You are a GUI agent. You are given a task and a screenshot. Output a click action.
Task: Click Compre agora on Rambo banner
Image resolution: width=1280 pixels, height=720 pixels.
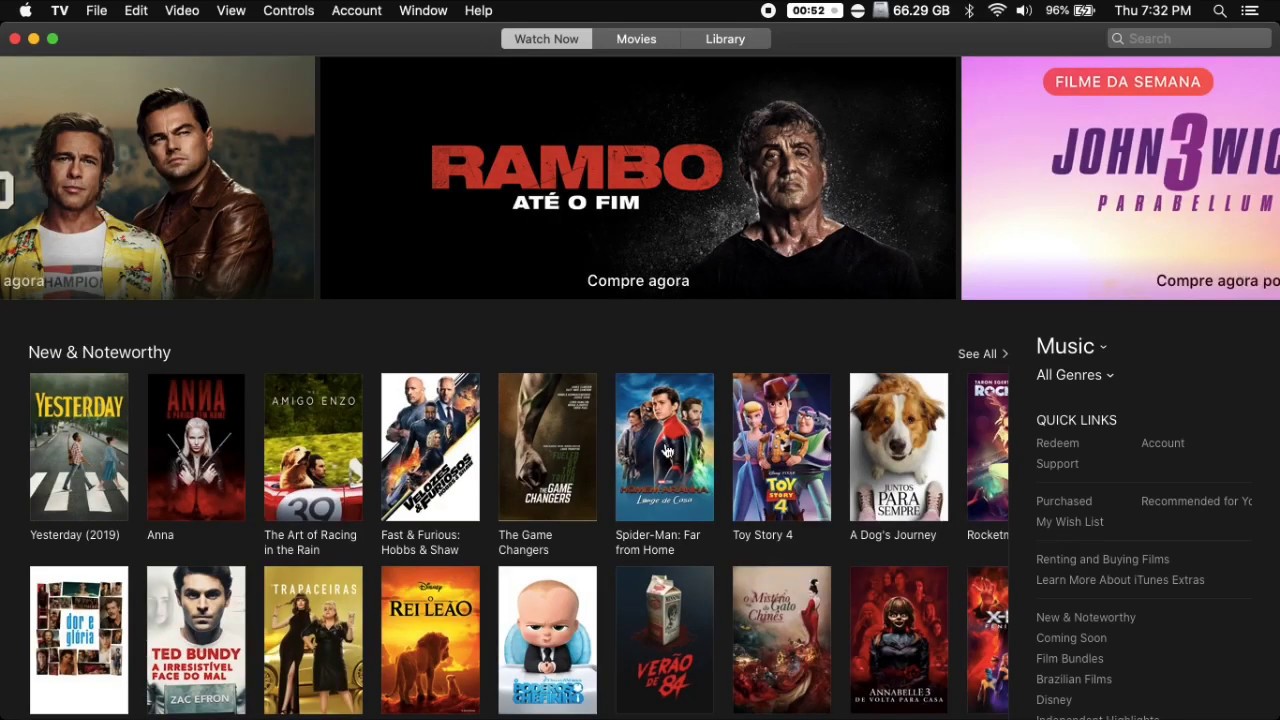[x=638, y=281]
